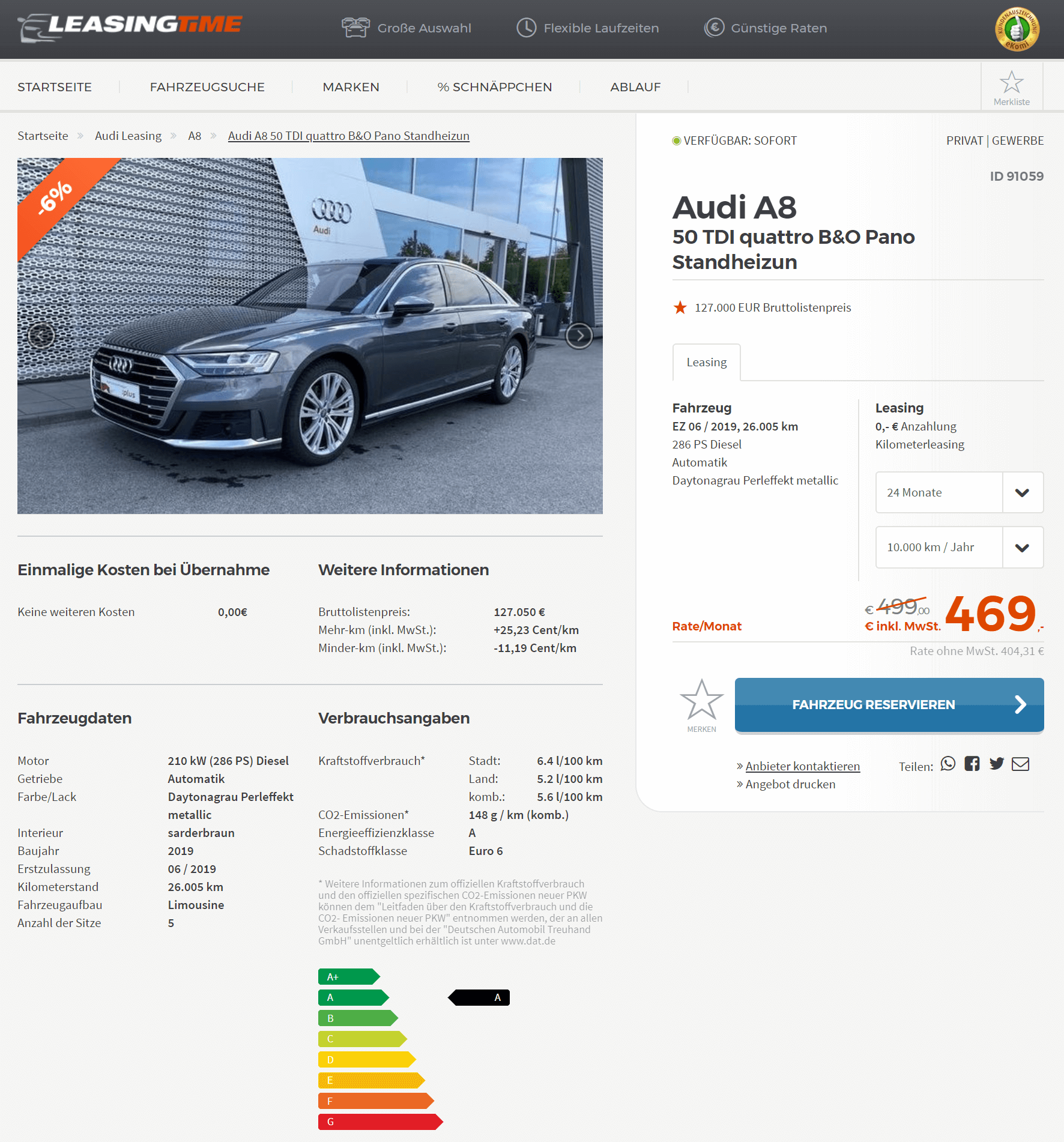1064x1142 pixels.
Task: Open the 10.000 km / Jahr dropdown
Action: [x=960, y=547]
